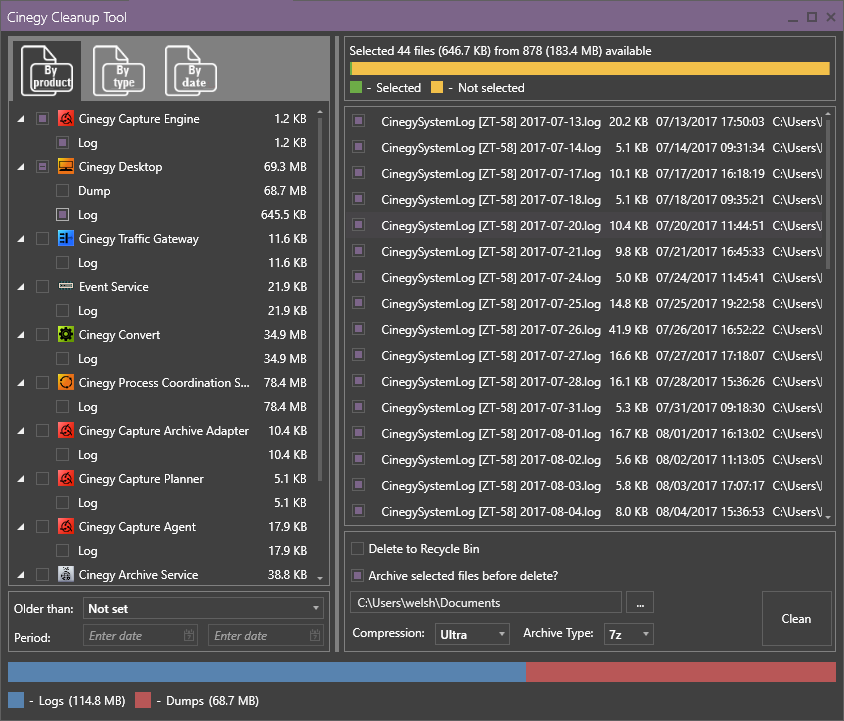The width and height of the screenshot is (844, 721).
Task: Collapse the Cinegy Capture Agent tree node
Action: (x=21, y=527)
